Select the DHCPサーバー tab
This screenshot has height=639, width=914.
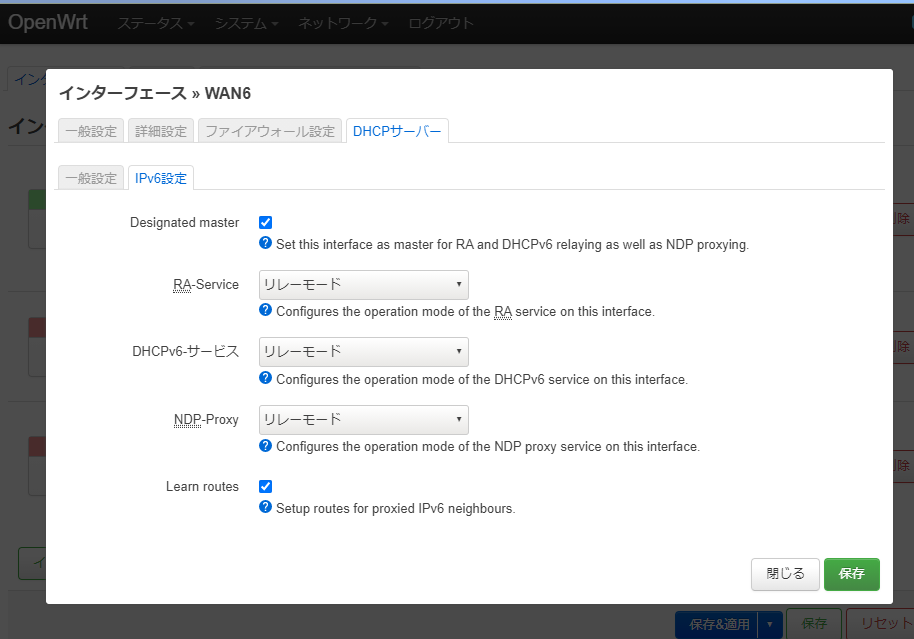tap(397, 131)
